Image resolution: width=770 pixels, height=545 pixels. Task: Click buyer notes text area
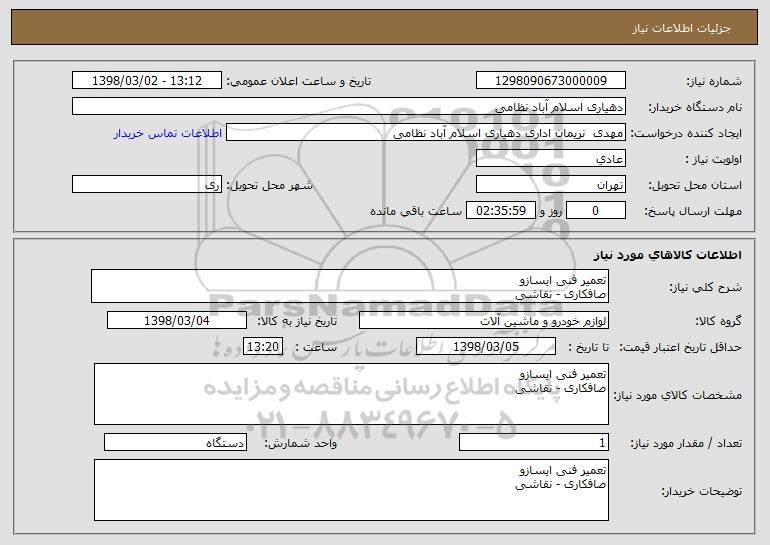(351, 490)
